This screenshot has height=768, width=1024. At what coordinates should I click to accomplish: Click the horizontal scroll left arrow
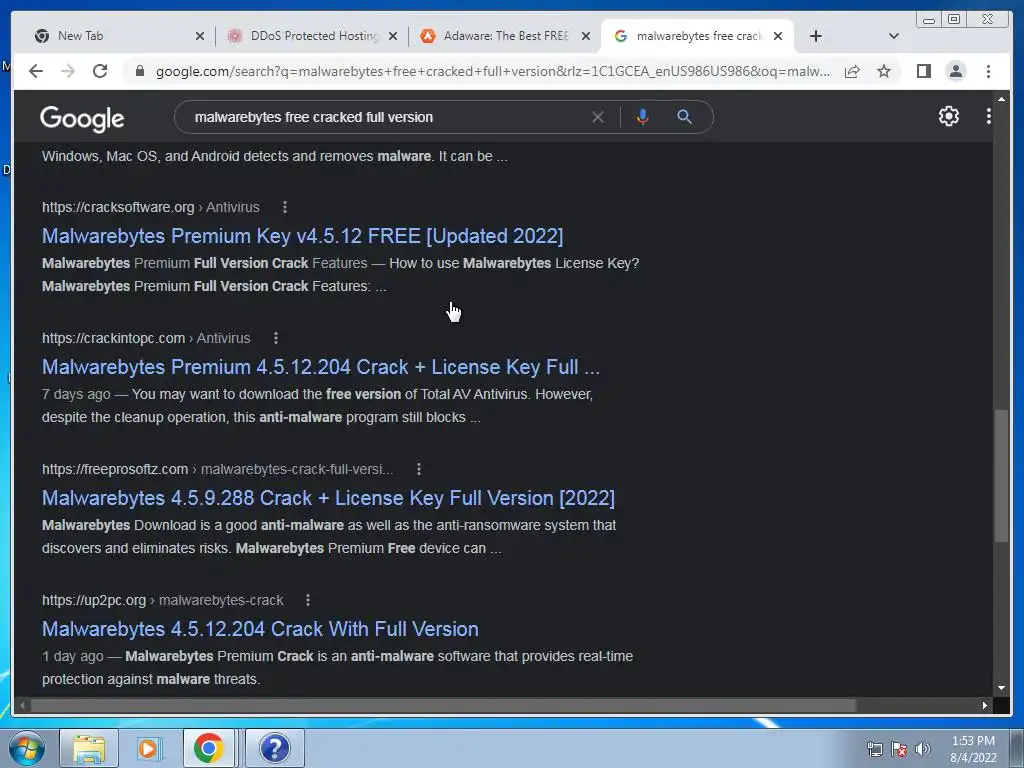22,705
